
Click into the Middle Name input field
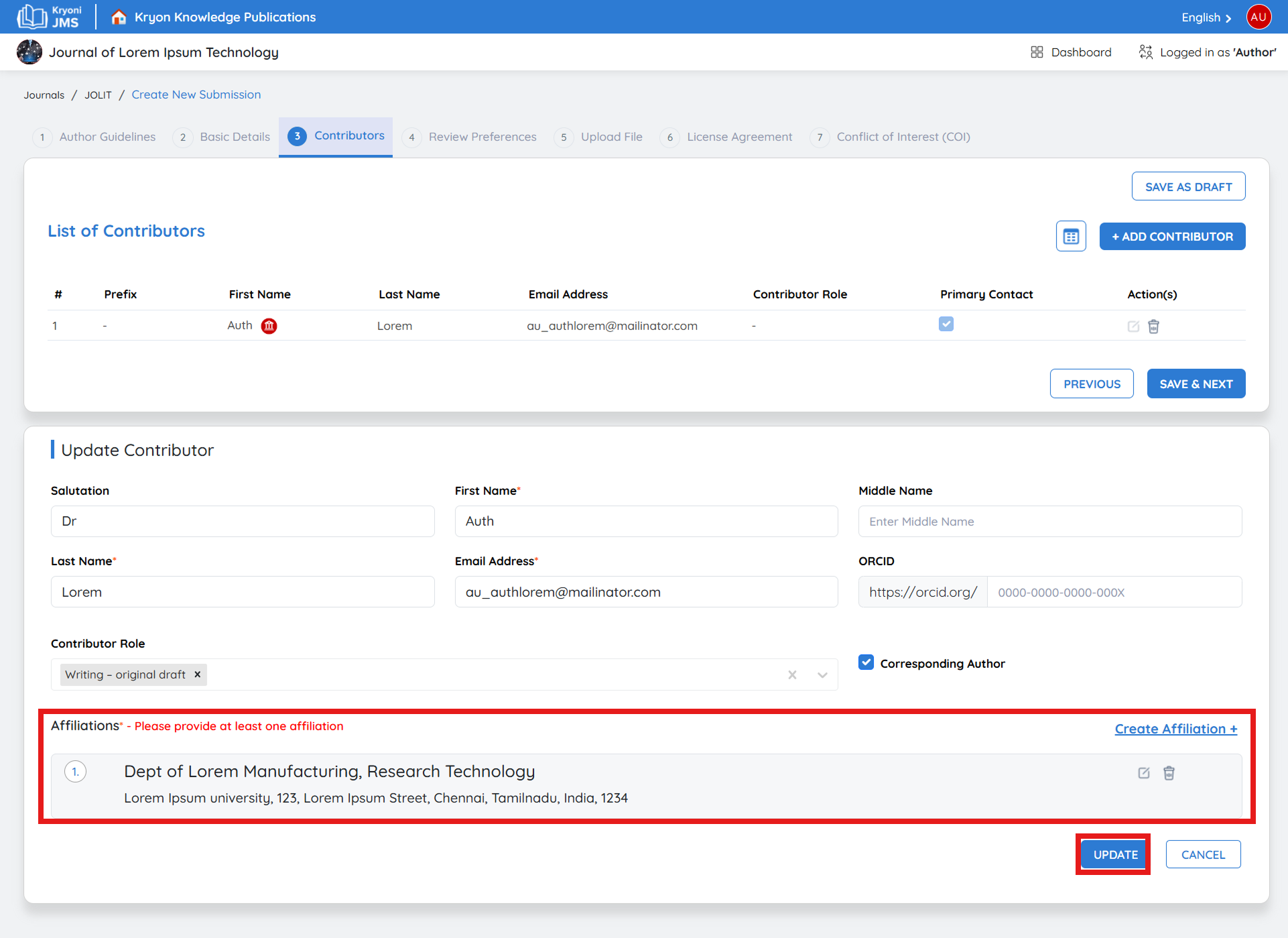click(1049, 522)
